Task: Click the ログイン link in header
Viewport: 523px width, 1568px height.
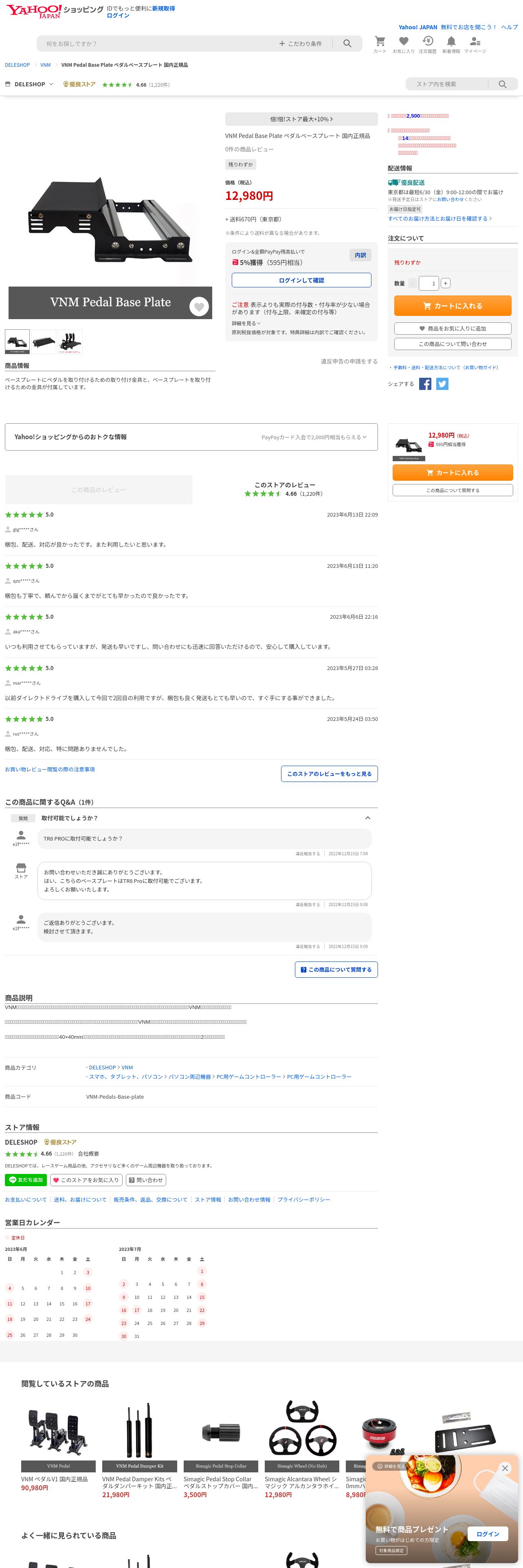Action: click(118, 16)
